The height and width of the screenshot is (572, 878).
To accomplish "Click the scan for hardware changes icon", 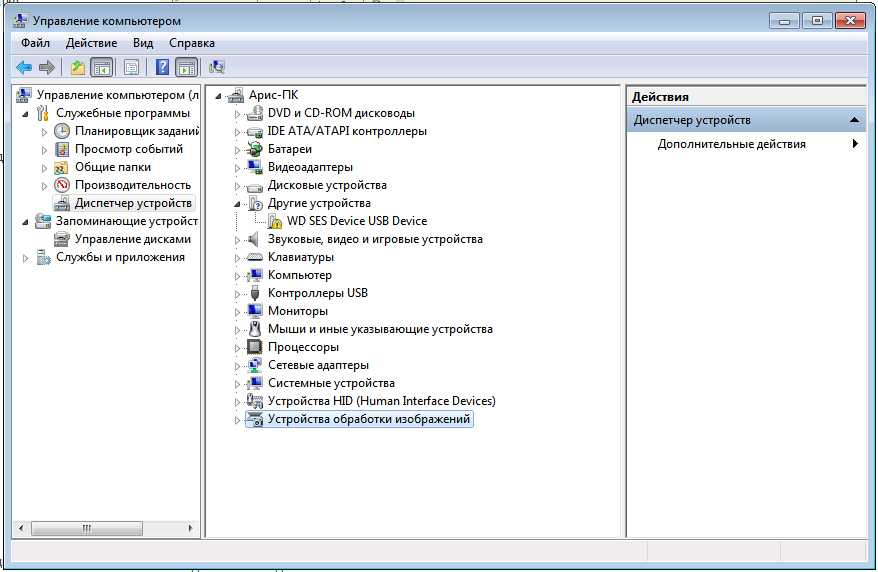I will [216, 68].
